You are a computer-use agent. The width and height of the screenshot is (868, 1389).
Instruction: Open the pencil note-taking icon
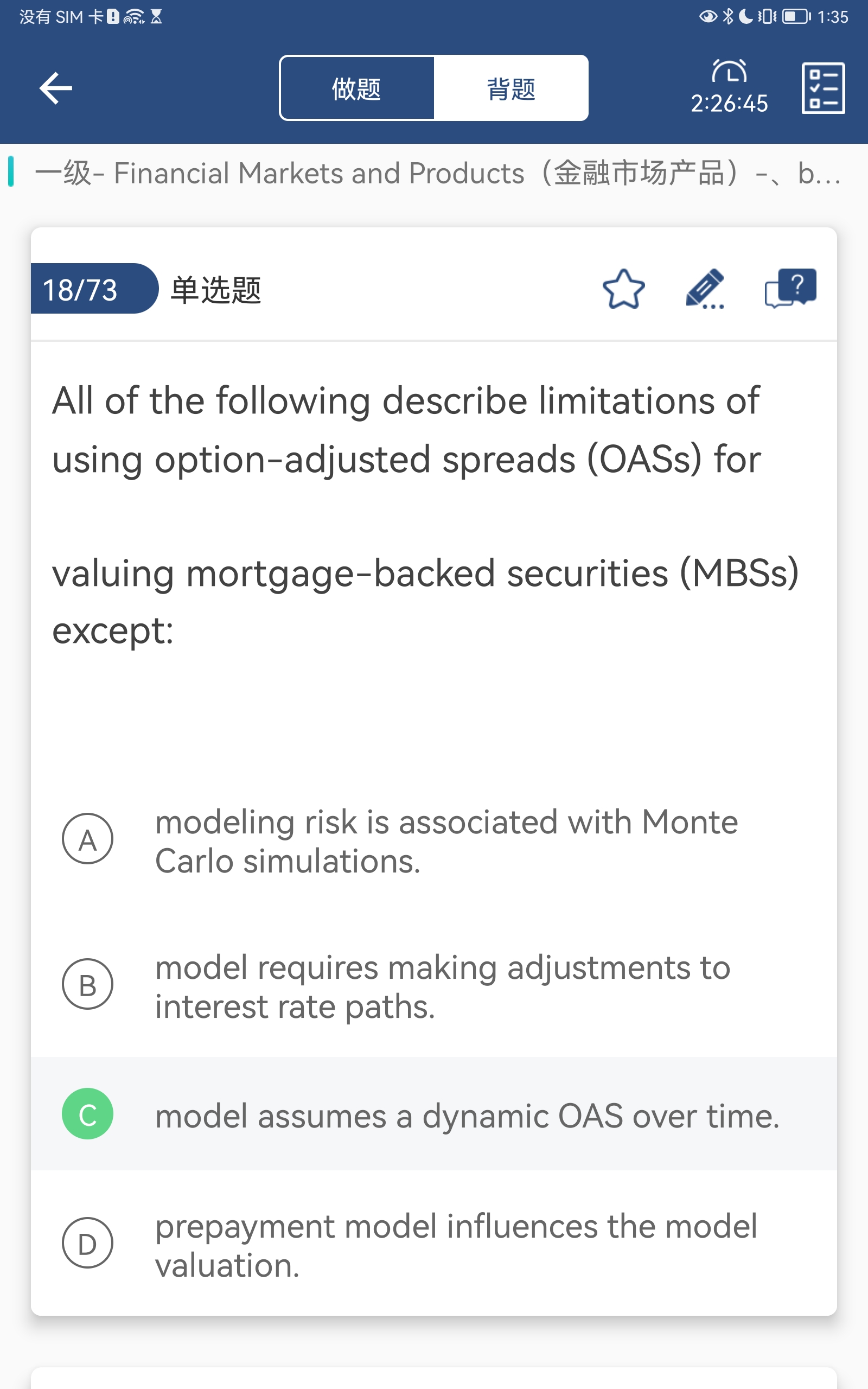(705, 289)
